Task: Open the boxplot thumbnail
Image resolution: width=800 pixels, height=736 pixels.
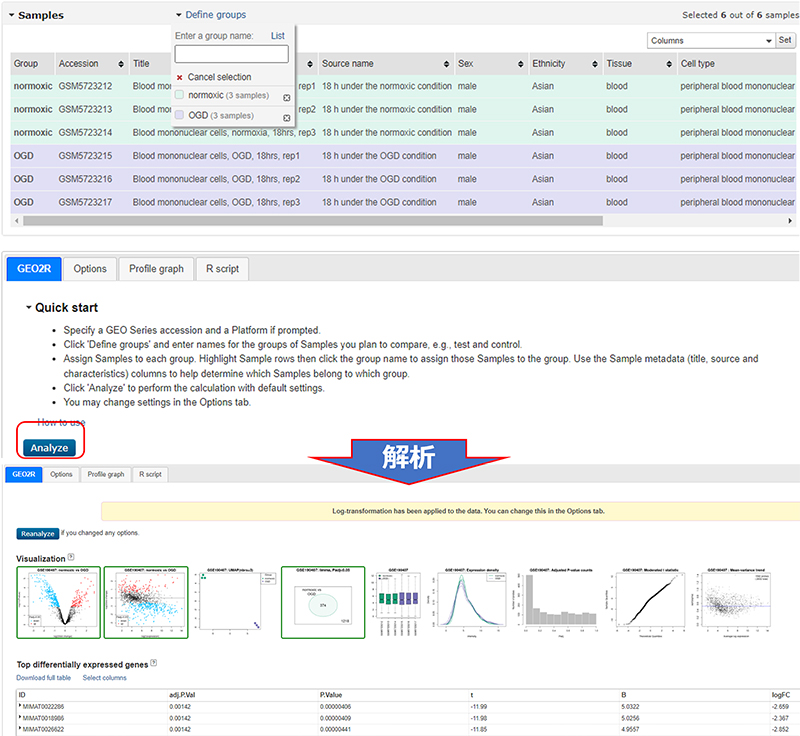Action: tap(399, 602)
